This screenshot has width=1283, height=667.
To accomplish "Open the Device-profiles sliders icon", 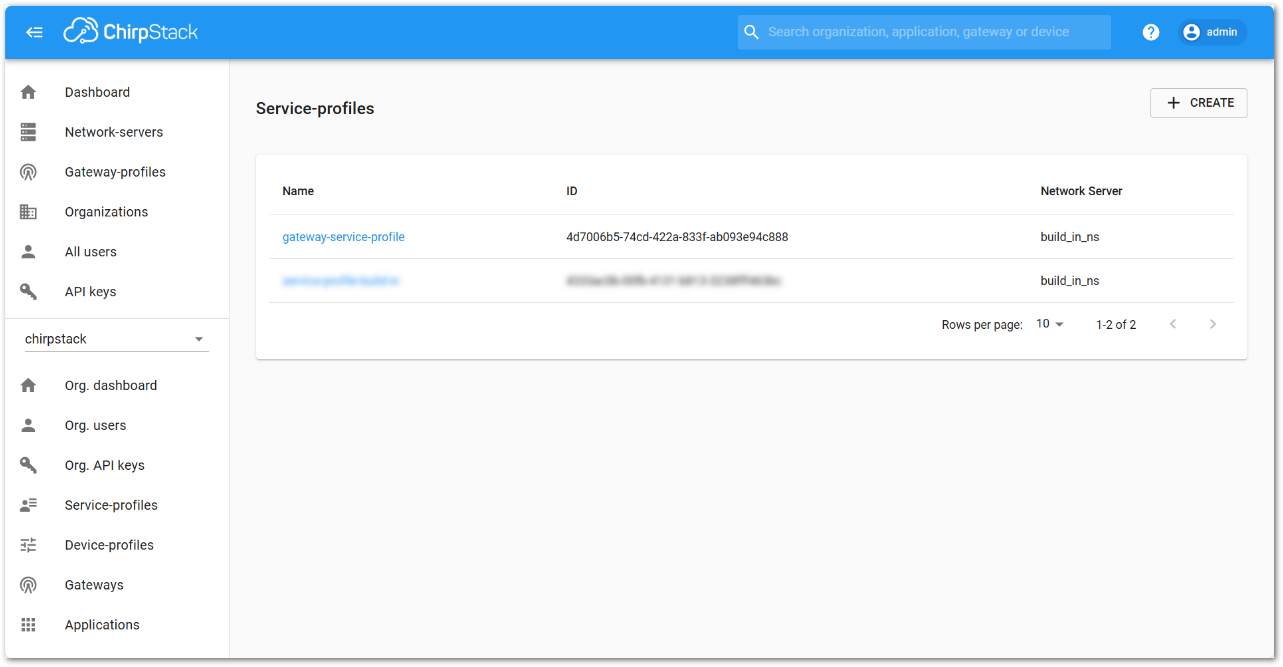I will [x=28, y=545].
